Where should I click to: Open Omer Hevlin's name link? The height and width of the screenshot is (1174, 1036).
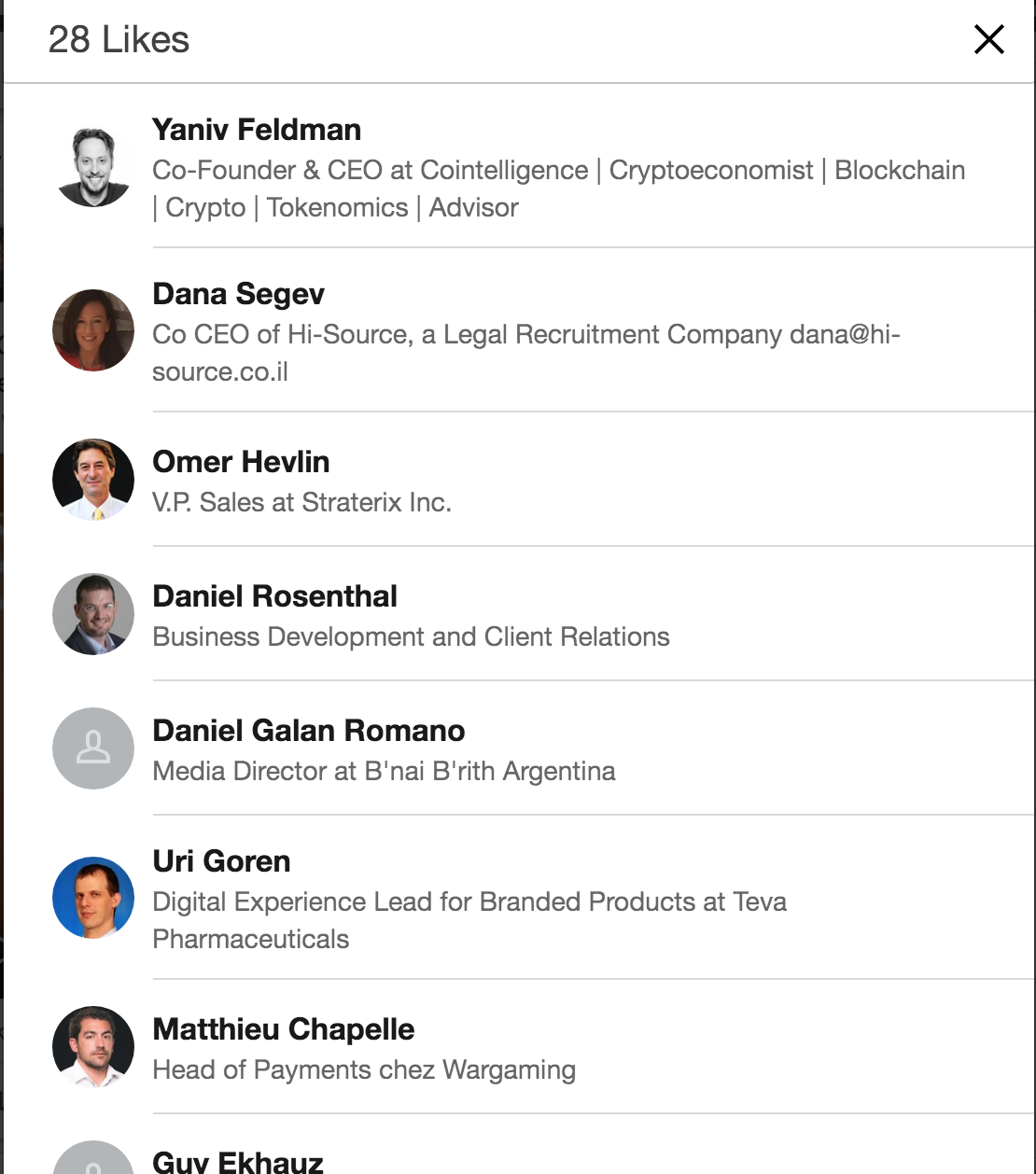[241, 462]
